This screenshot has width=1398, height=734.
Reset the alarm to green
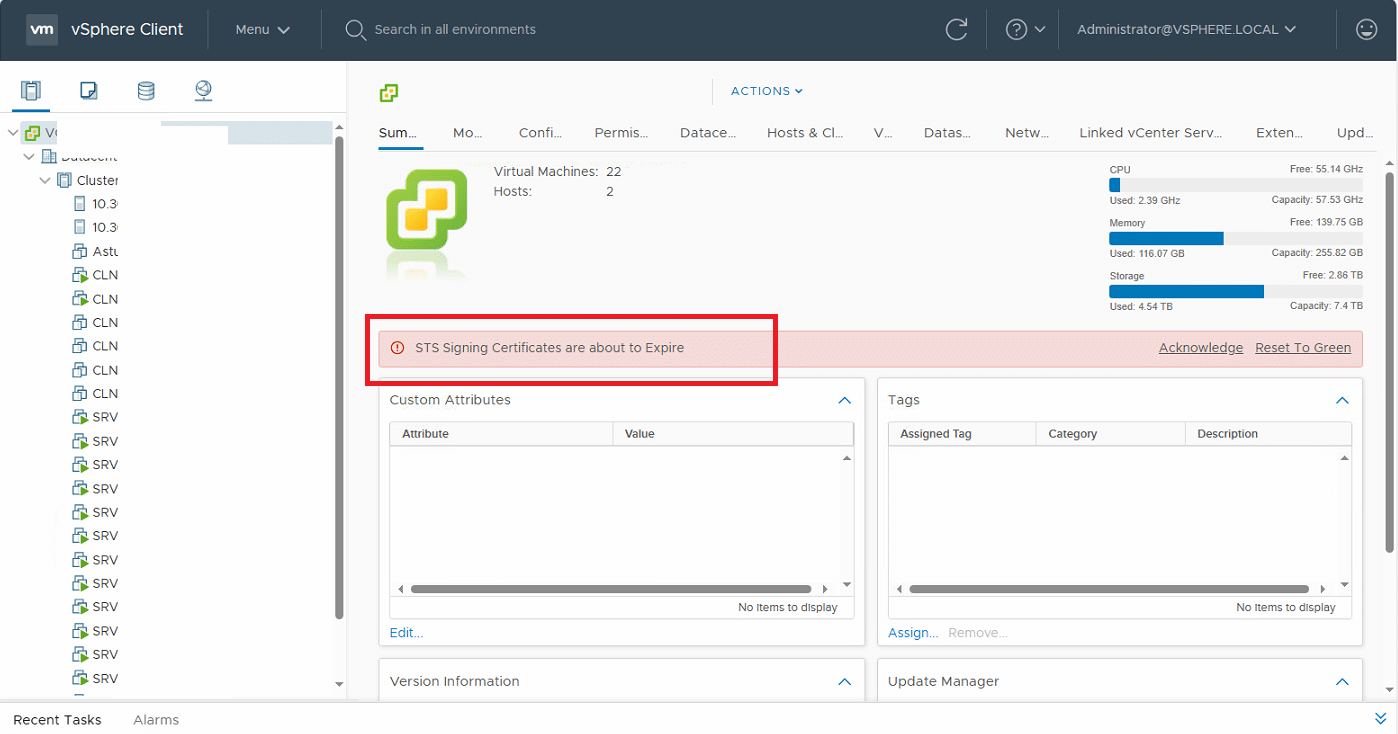click(x=1303, y=348)
